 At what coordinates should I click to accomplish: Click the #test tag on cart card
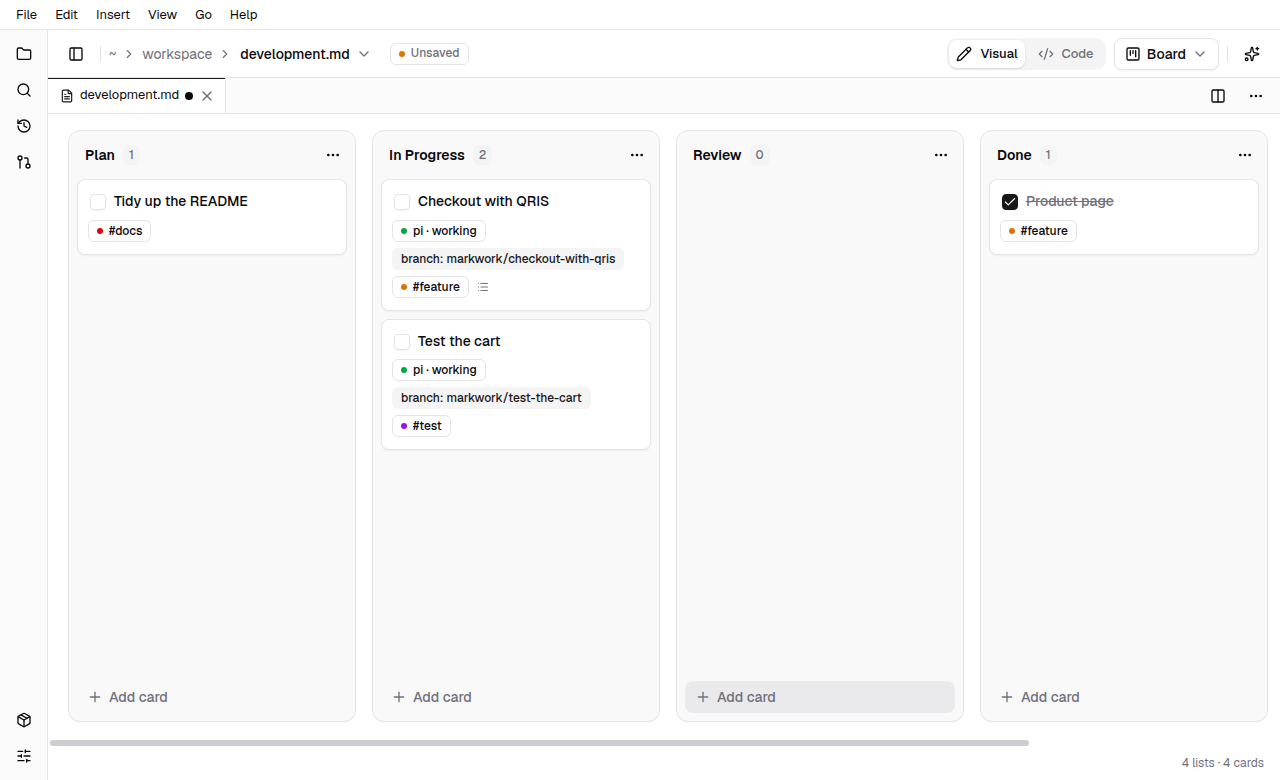pos(422,426)
